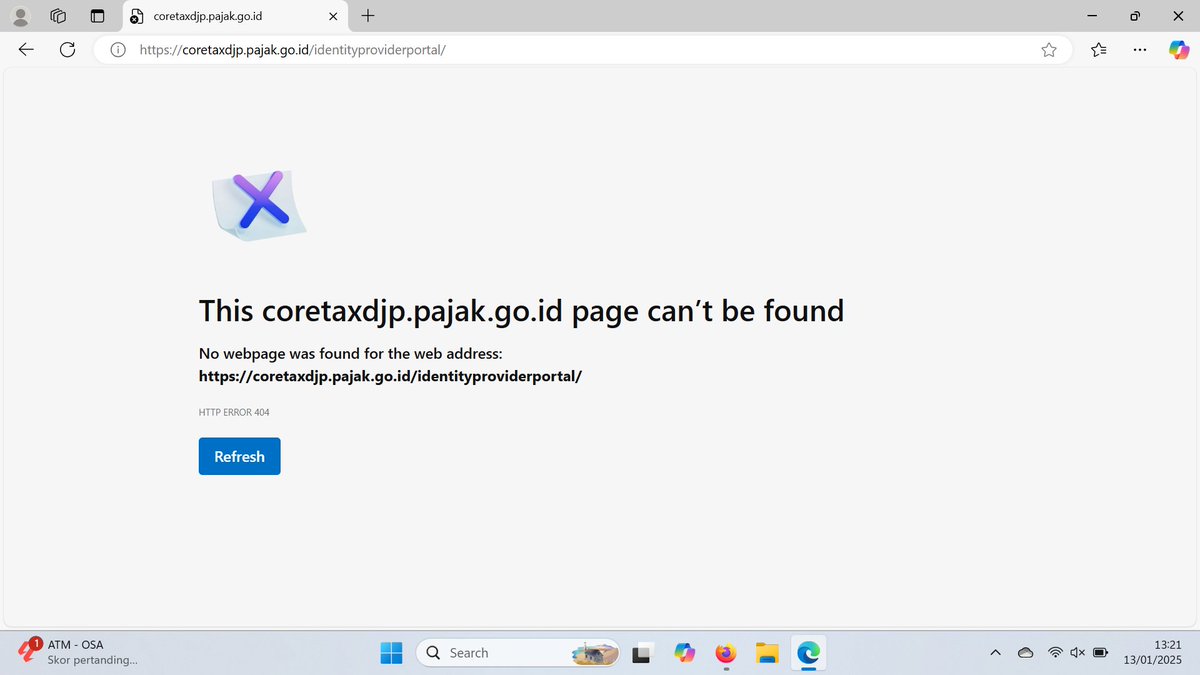Open the ATM - OSA score widget
1200x675 pixels.
76,652
